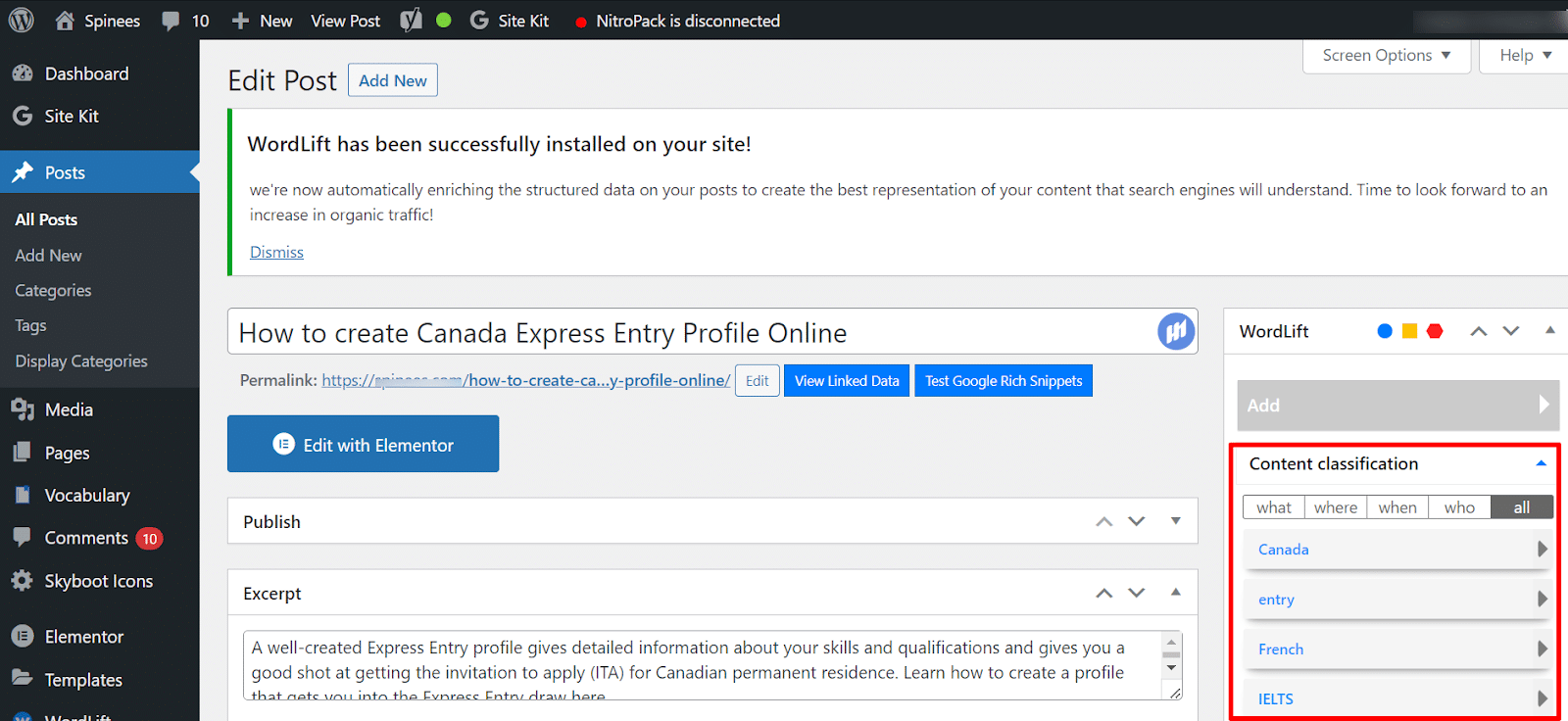Toggle the Publish panel open

pyautogui.click(x=1175, y=521)
